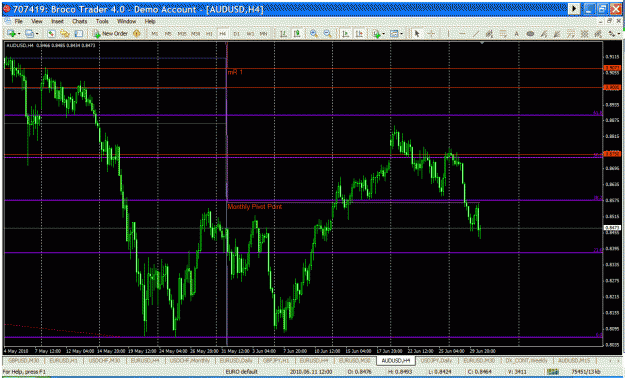Open the Indicators list icon

click(376, 34)
